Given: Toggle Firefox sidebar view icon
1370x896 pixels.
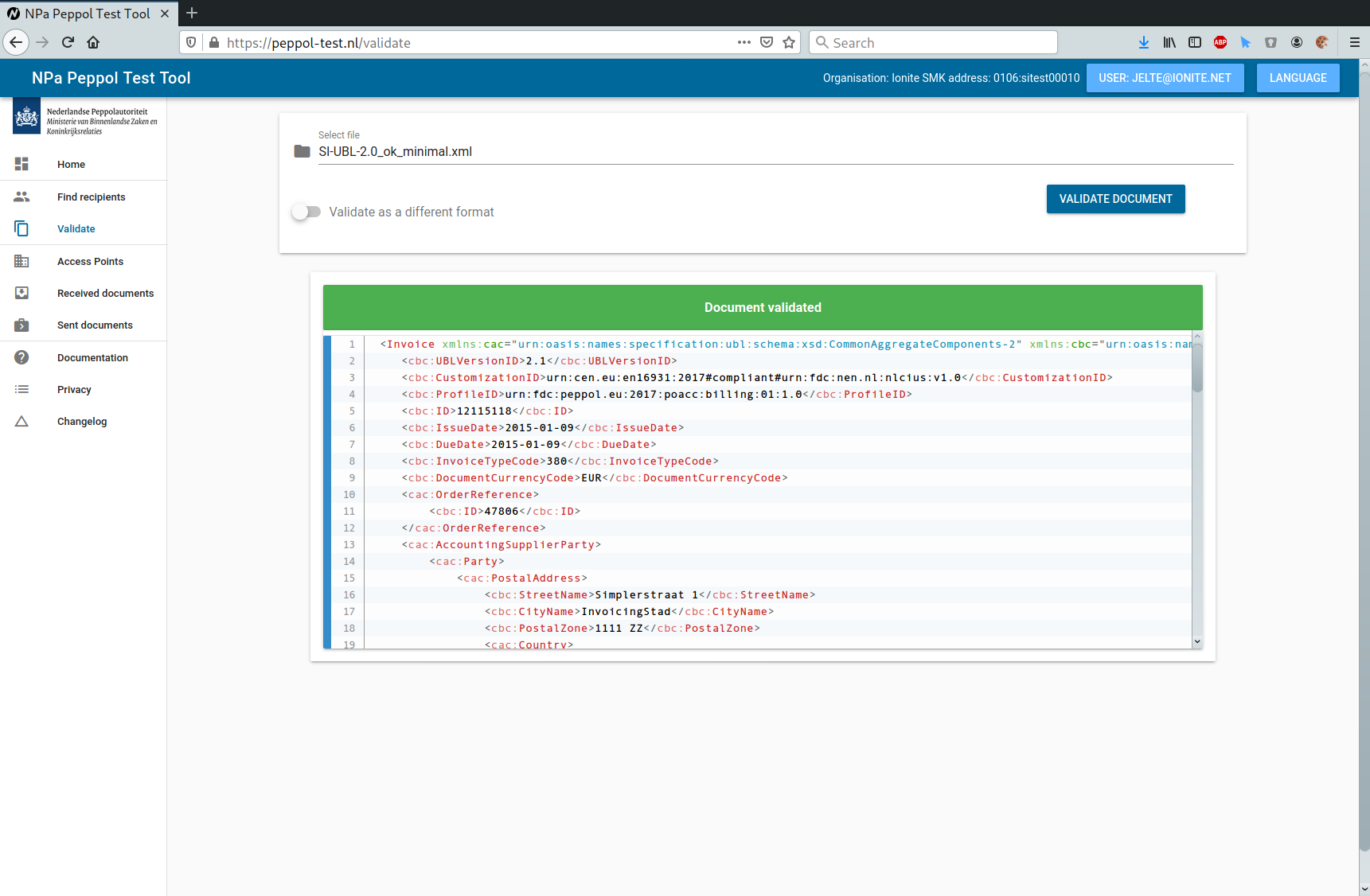Looking at the screenshot, I should [1195, 42].
